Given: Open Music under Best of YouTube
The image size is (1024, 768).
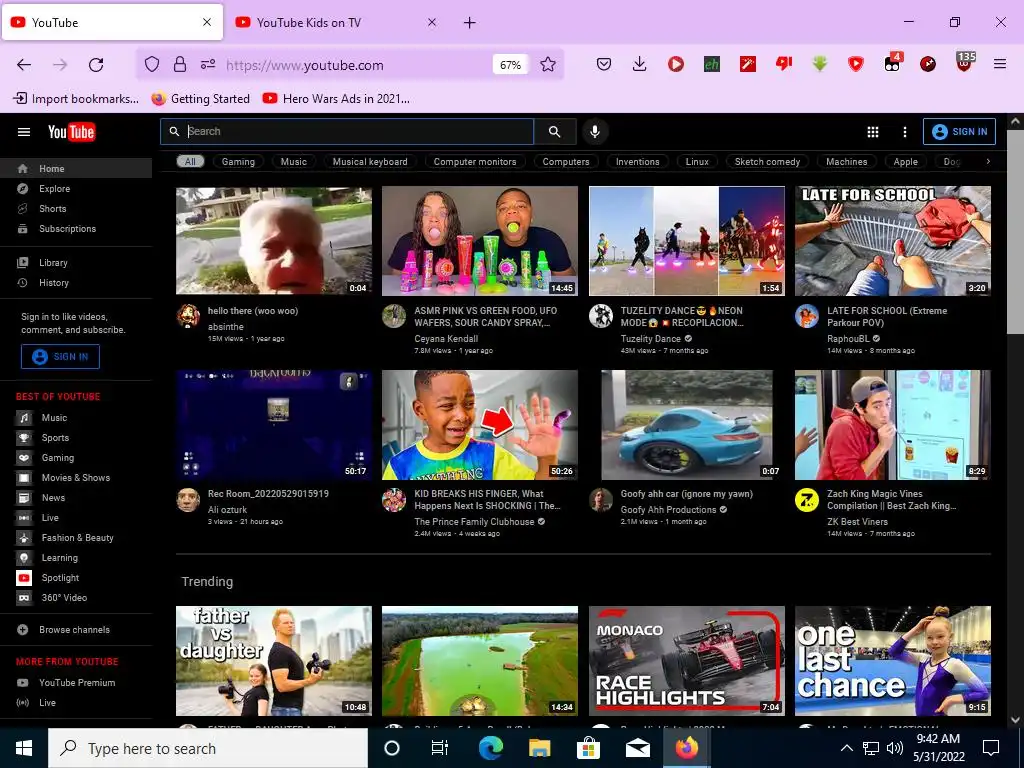Looking at the screenshot, I should (76, 418).
